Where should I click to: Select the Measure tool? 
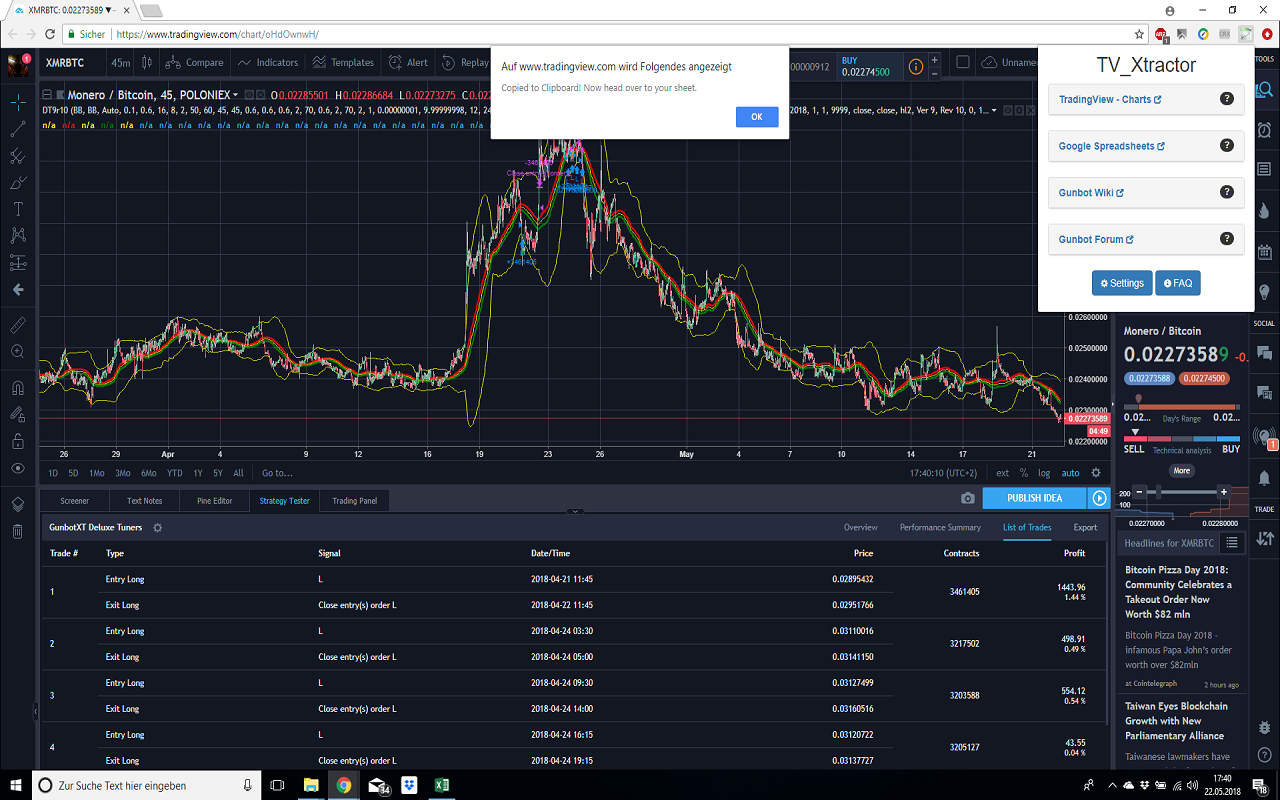pos(17,324)
